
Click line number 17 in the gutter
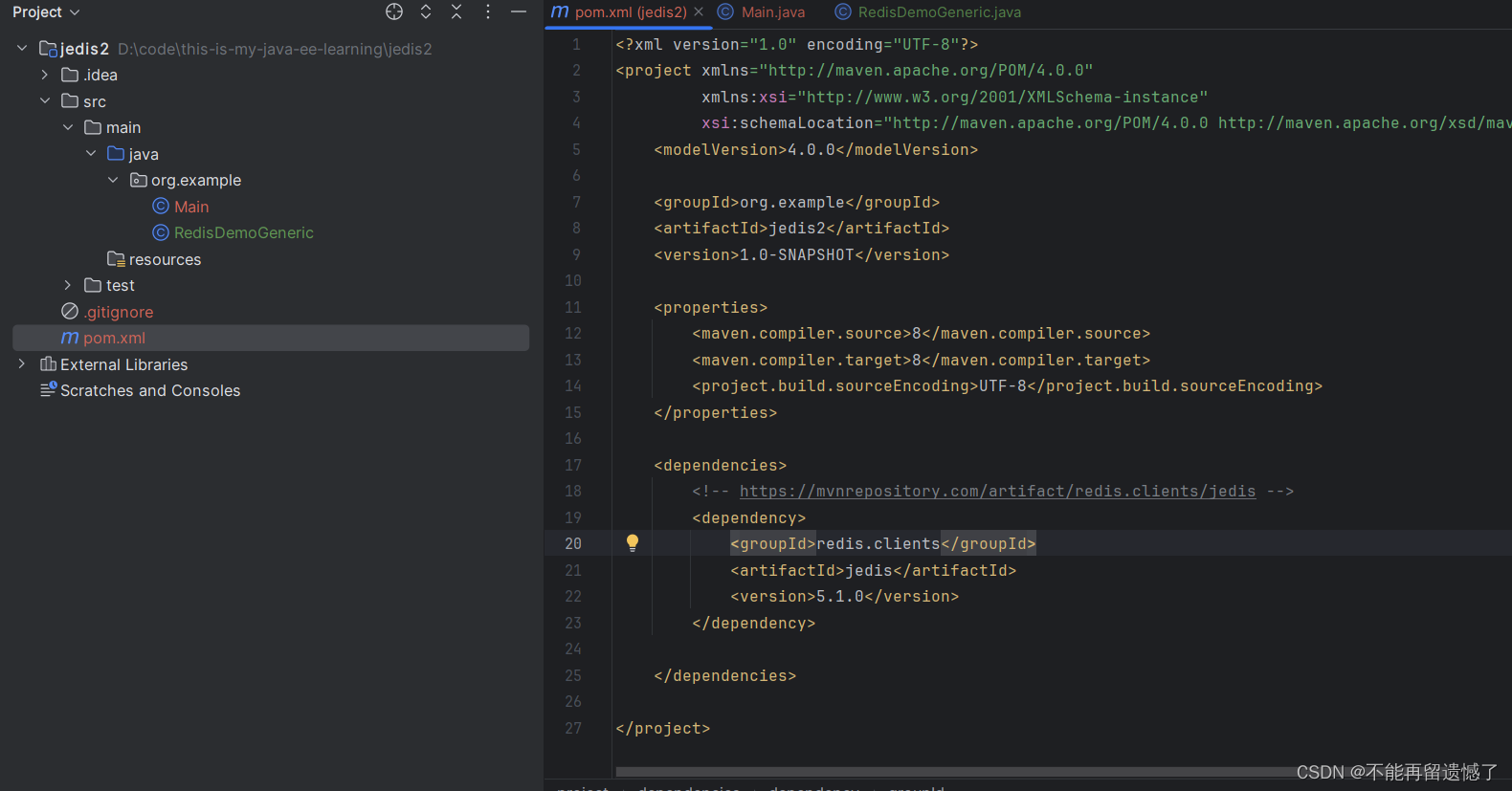pyautogui.click(x=573, y=465)
